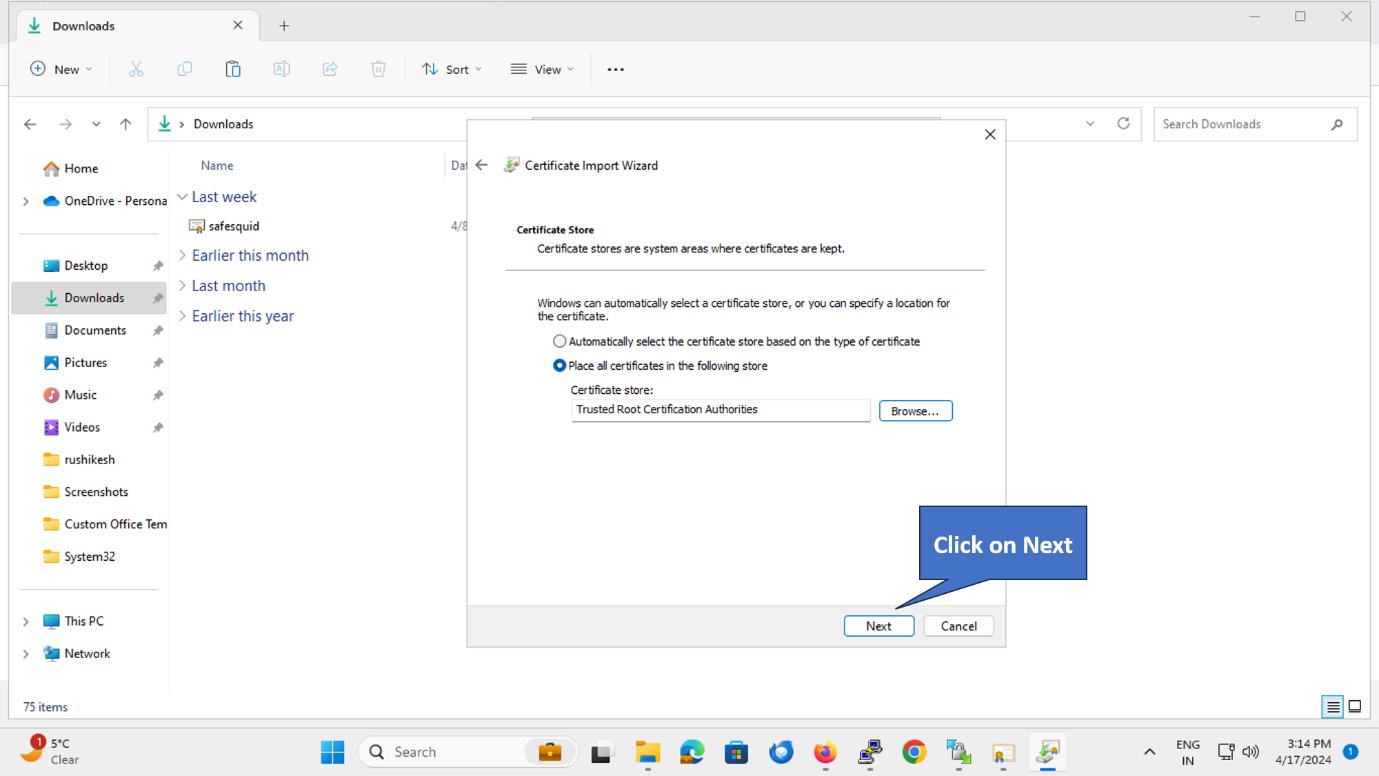1379x776 pixels.
Task: Select the safesquid certificate file
Action: pos(225,226)
